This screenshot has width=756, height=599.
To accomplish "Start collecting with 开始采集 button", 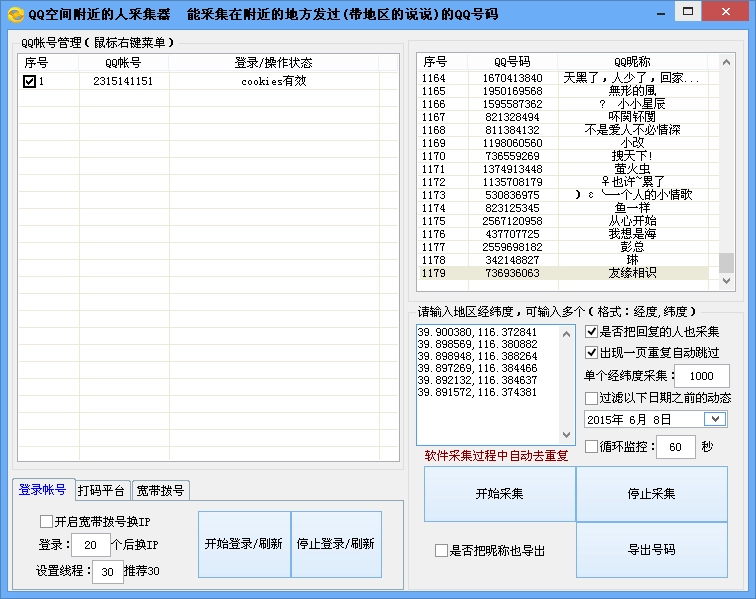I will pos(500,494).
